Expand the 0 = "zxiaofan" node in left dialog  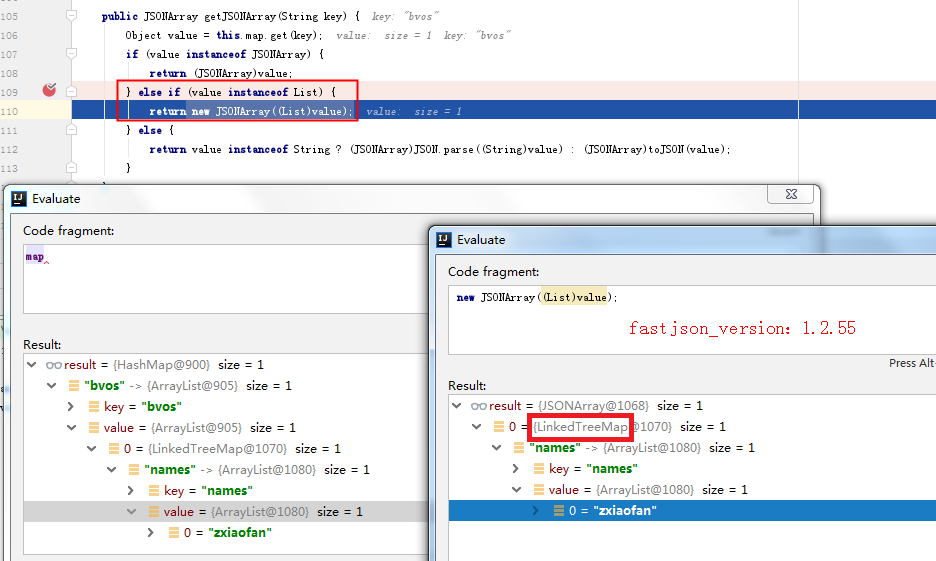151,532
